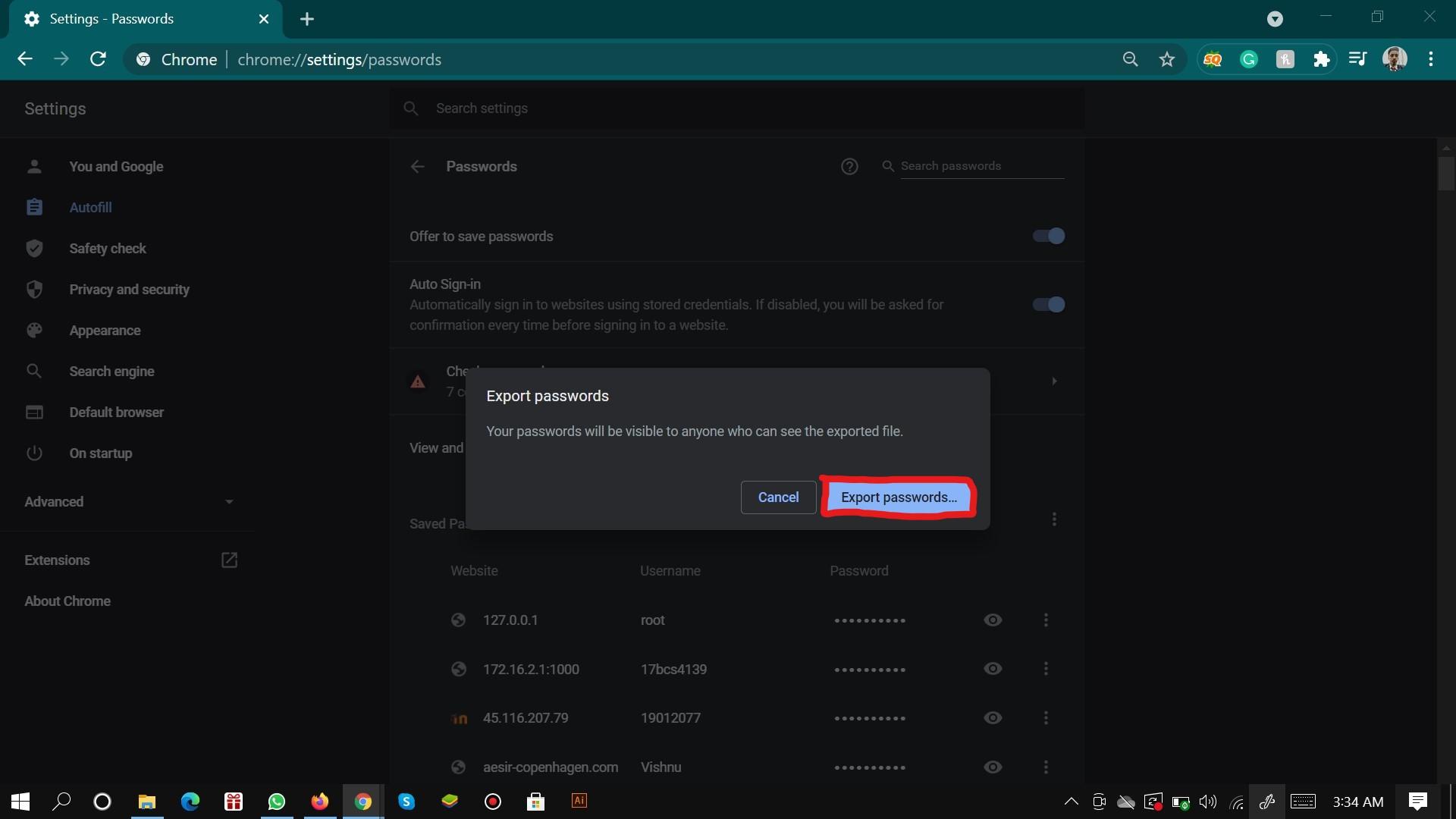Click the Export passwords button
The height and width of the screenshot is (819, 1456).
click(898, 497)
